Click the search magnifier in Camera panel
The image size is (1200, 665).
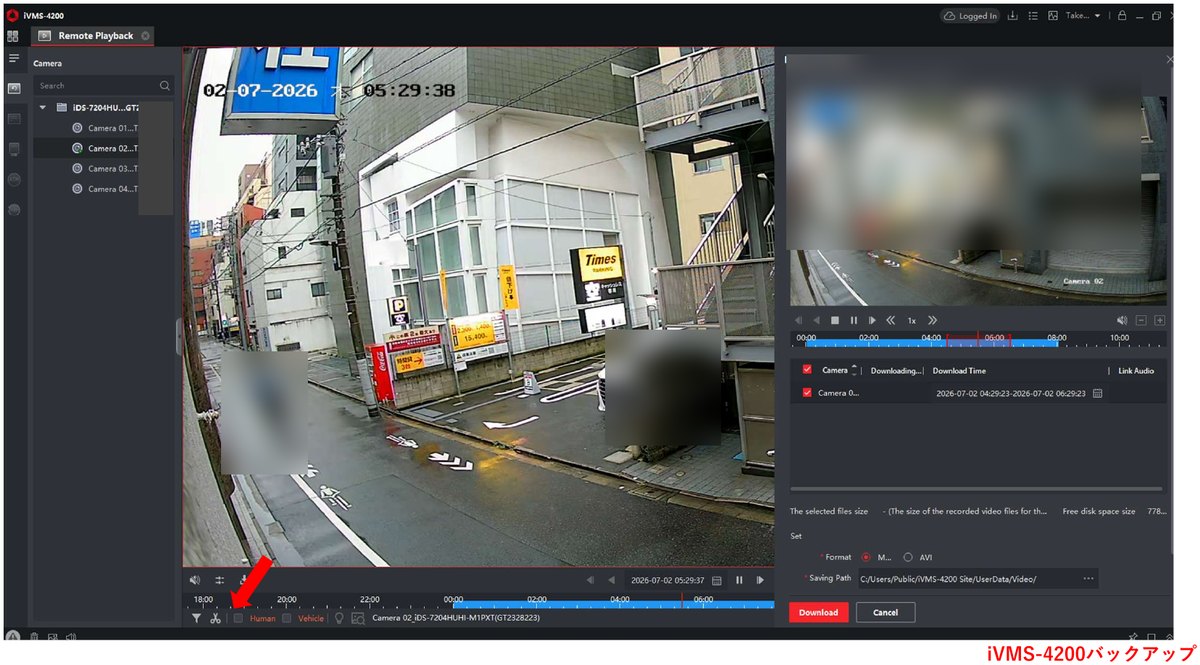pos(165,86)
